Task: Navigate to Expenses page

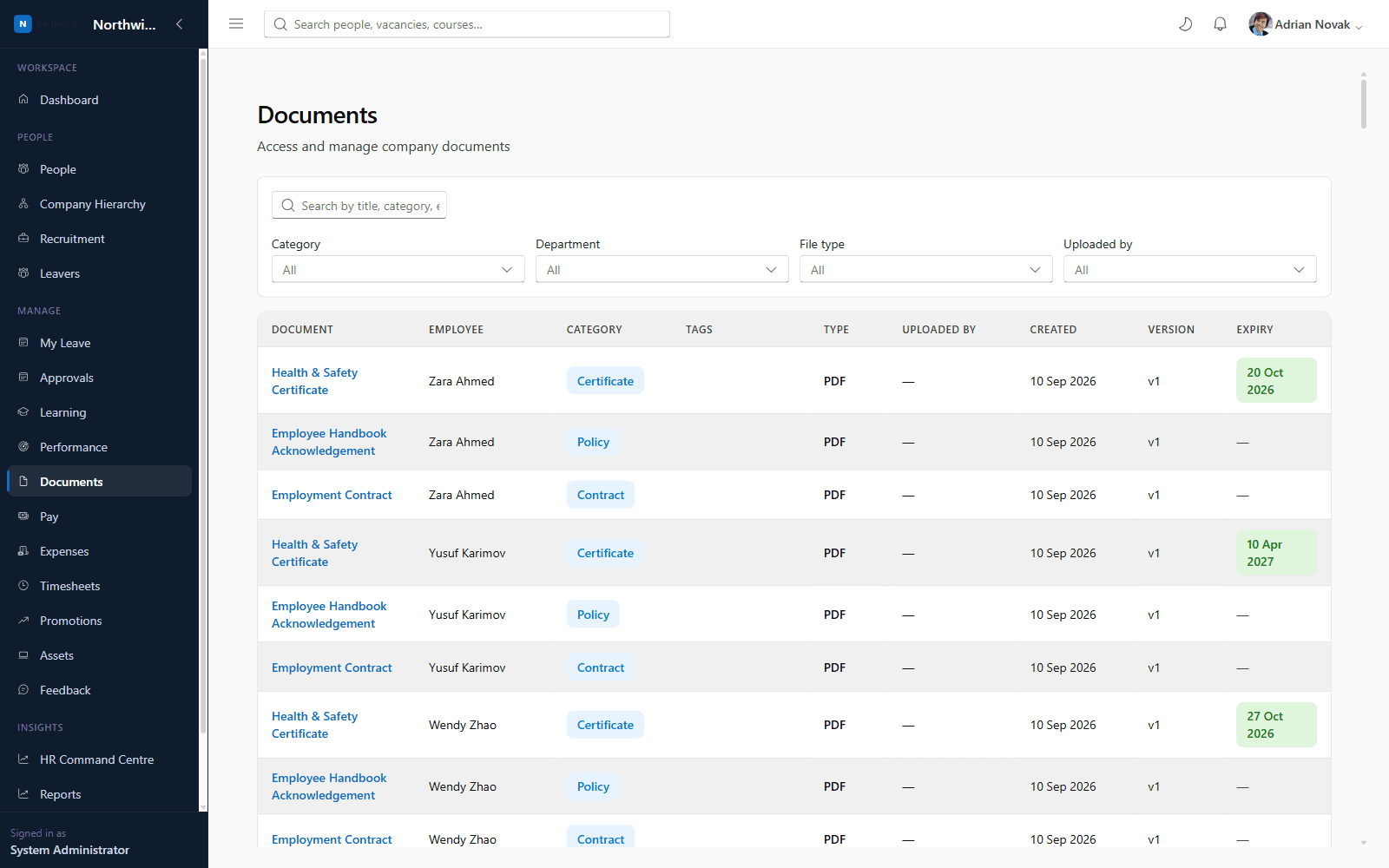Action: [99, 551]
